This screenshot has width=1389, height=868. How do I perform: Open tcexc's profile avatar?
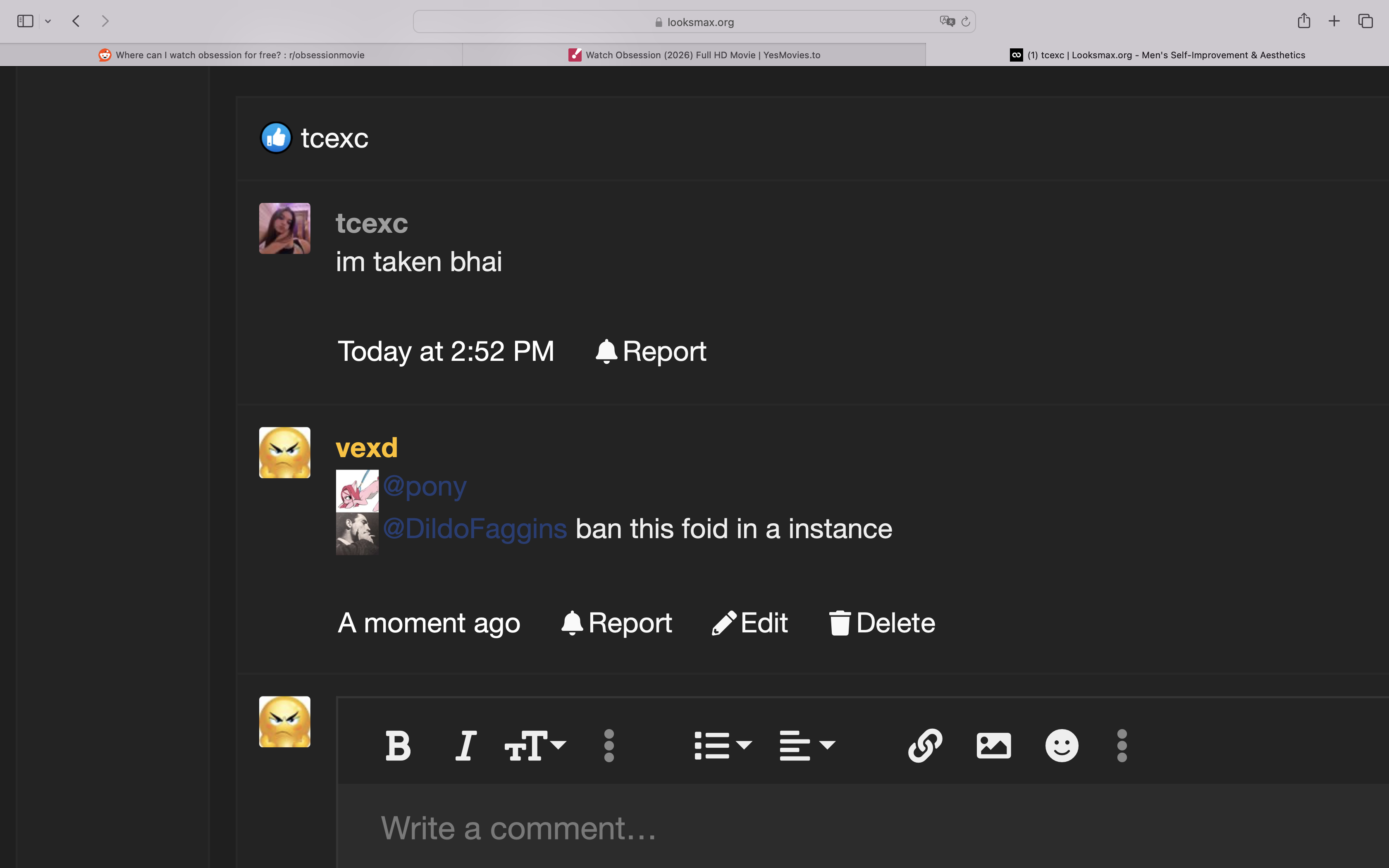tap(285, 229)
